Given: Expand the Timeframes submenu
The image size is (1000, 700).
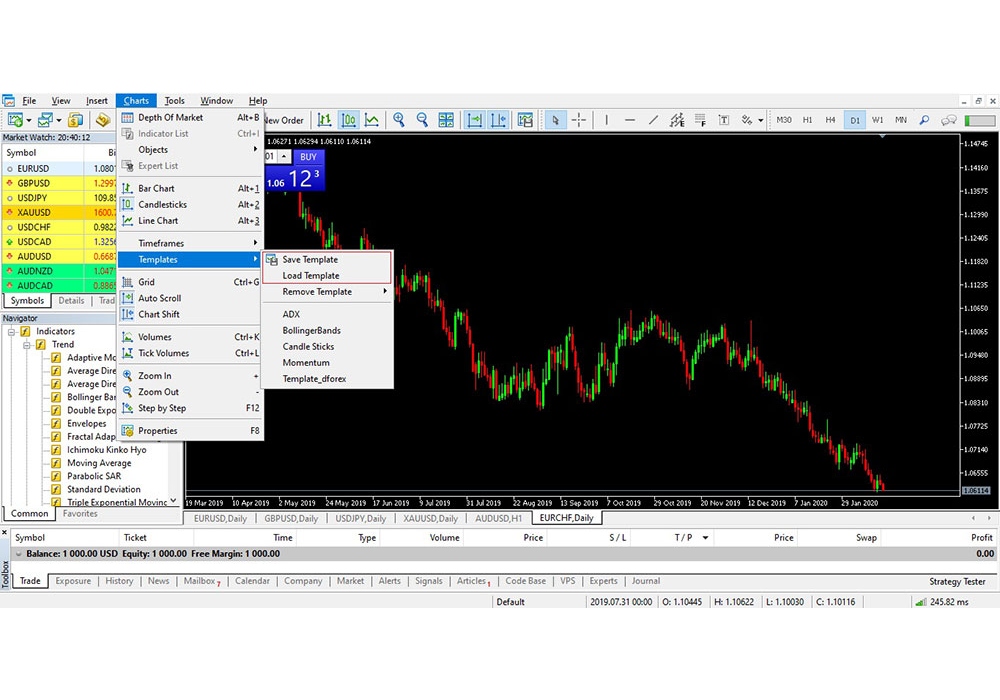Looking at the screenshot, I should click(190, 243).
